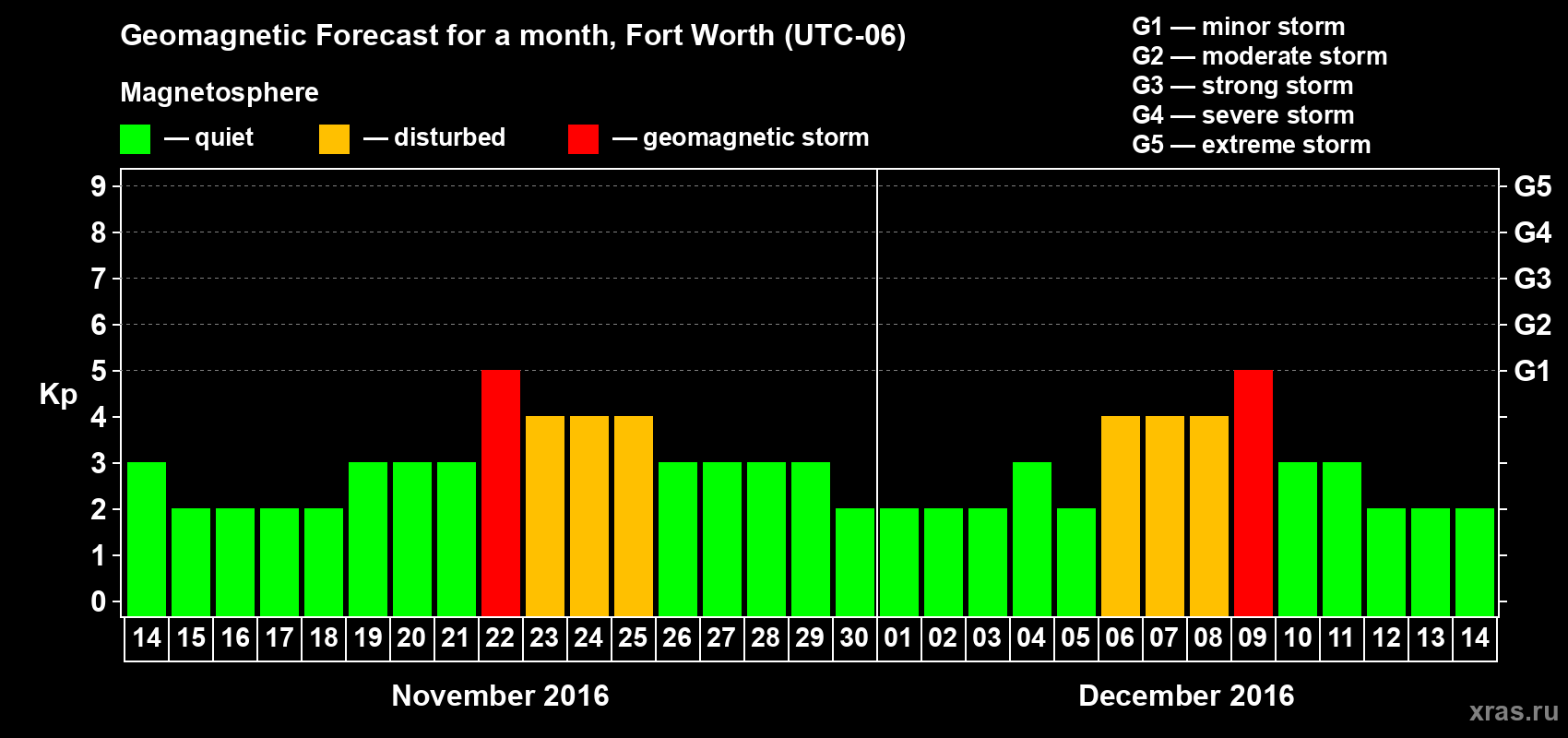Click the orange bar for November 25

634,516
